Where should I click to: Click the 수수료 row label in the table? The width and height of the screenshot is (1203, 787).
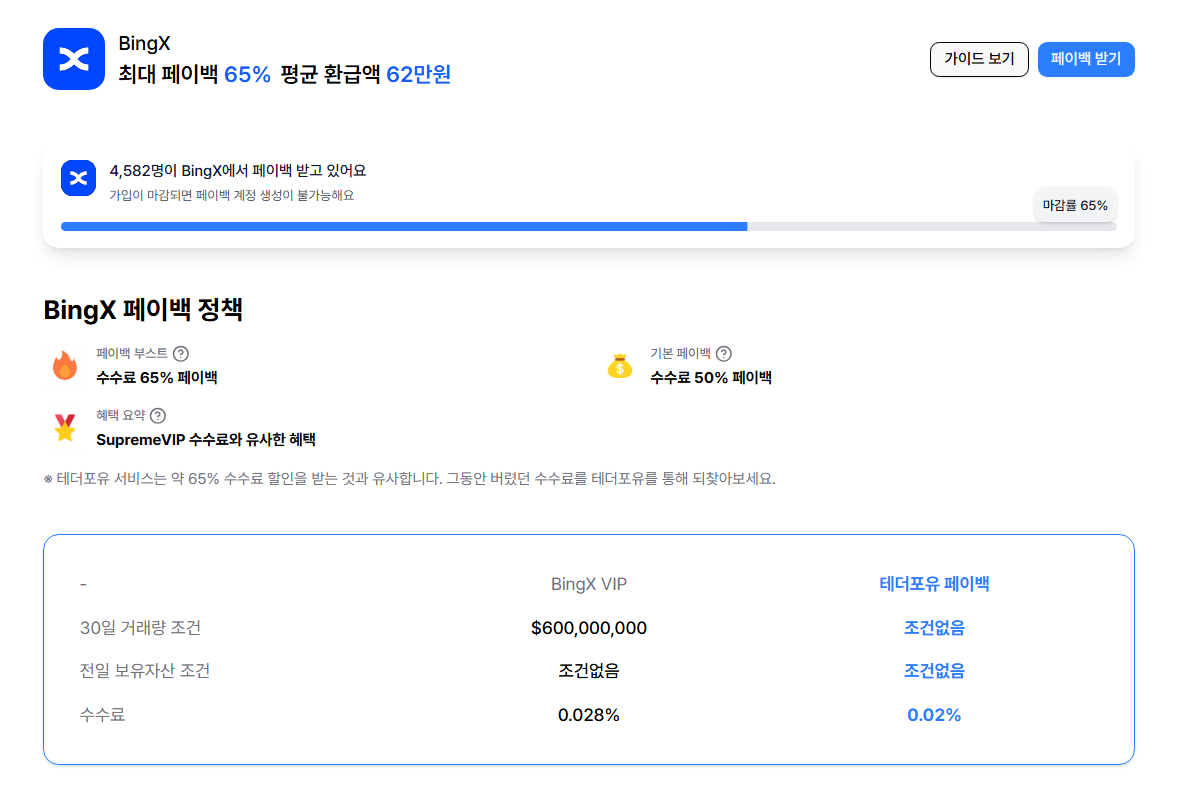tap(102, 715)
